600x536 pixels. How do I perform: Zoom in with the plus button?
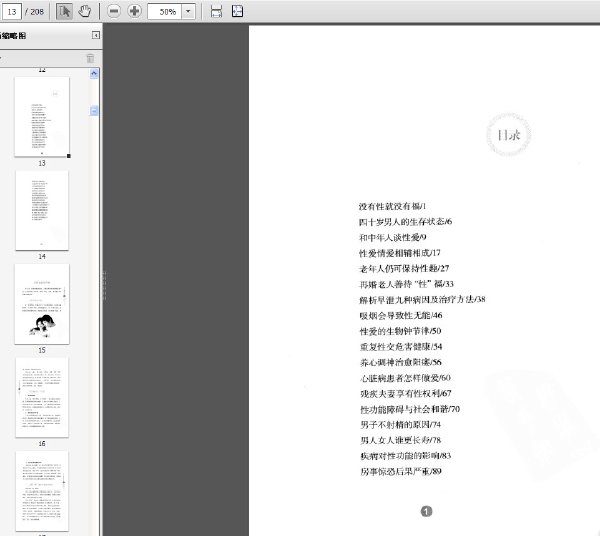pyautogui.click(x=134, y=11)
